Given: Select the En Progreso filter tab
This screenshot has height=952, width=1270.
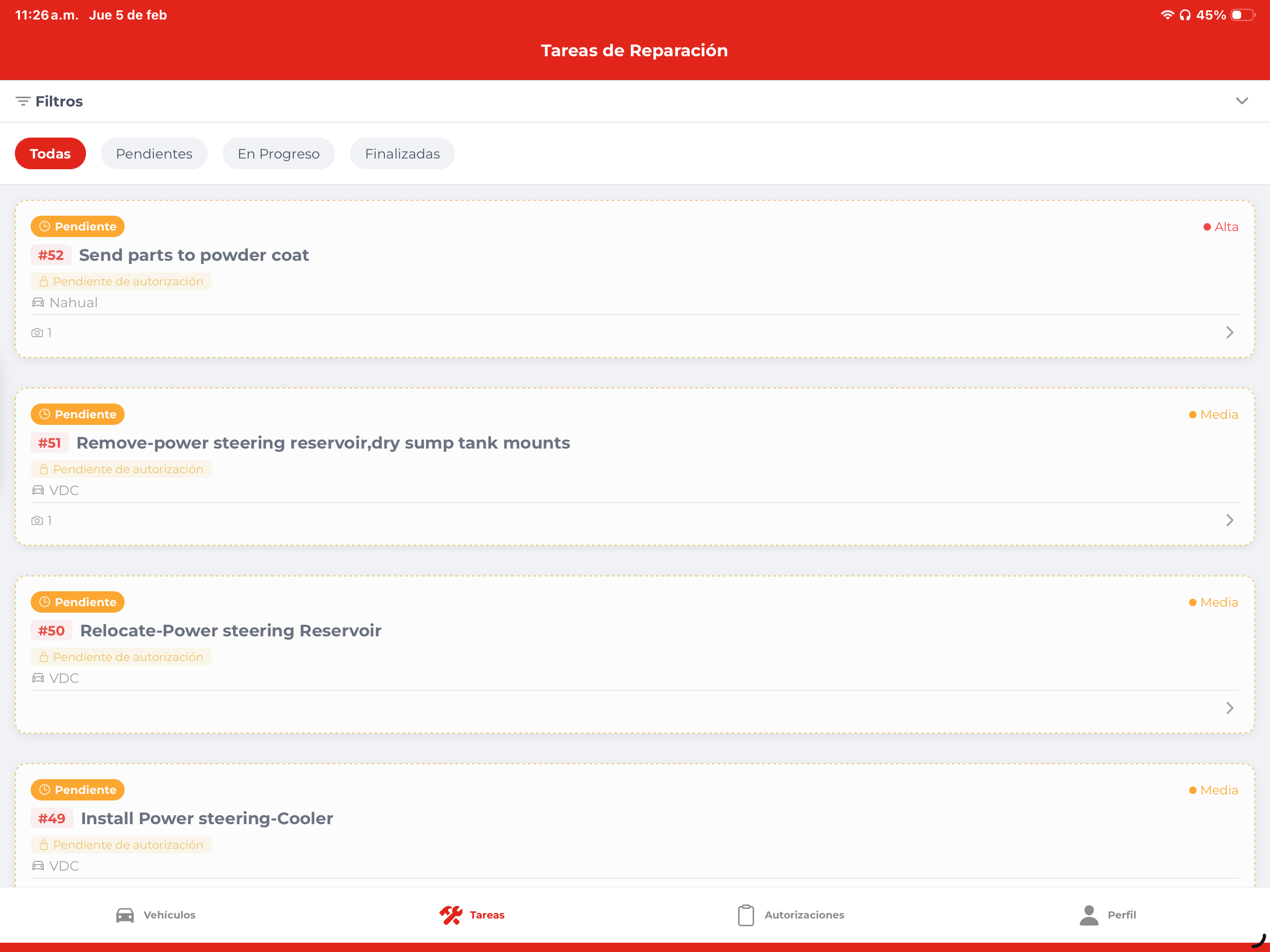Looking at the screenshot, I should click(x=278, y=153).
